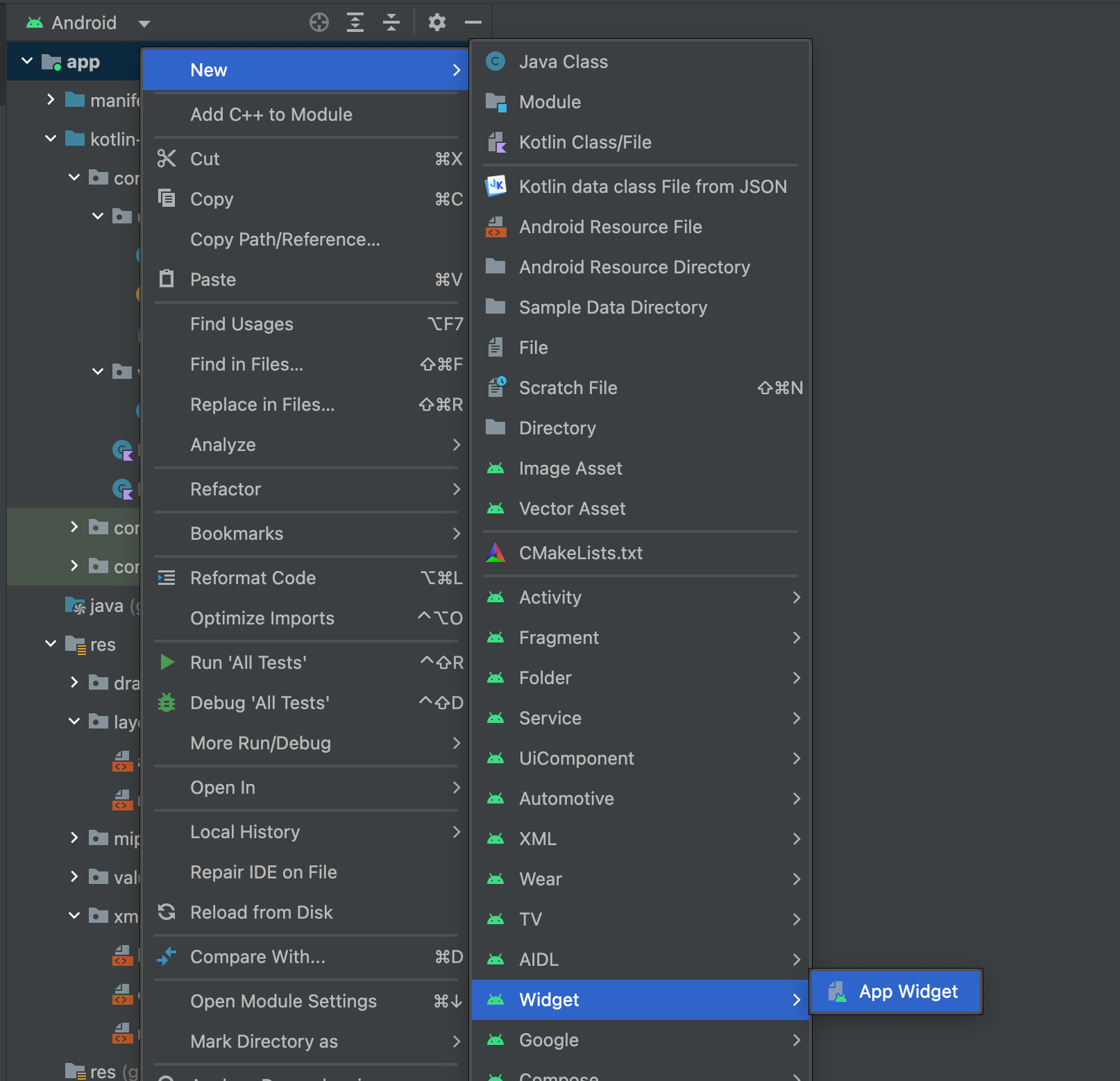
Task: Click the App Widget icon
Action: [838, 991]
